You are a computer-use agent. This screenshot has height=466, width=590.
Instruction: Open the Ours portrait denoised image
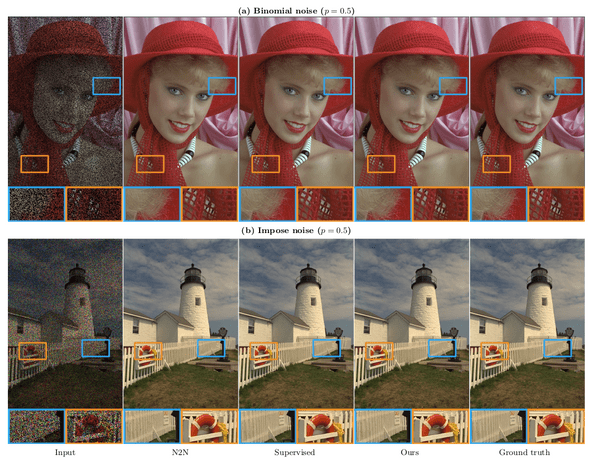[412, 101]
